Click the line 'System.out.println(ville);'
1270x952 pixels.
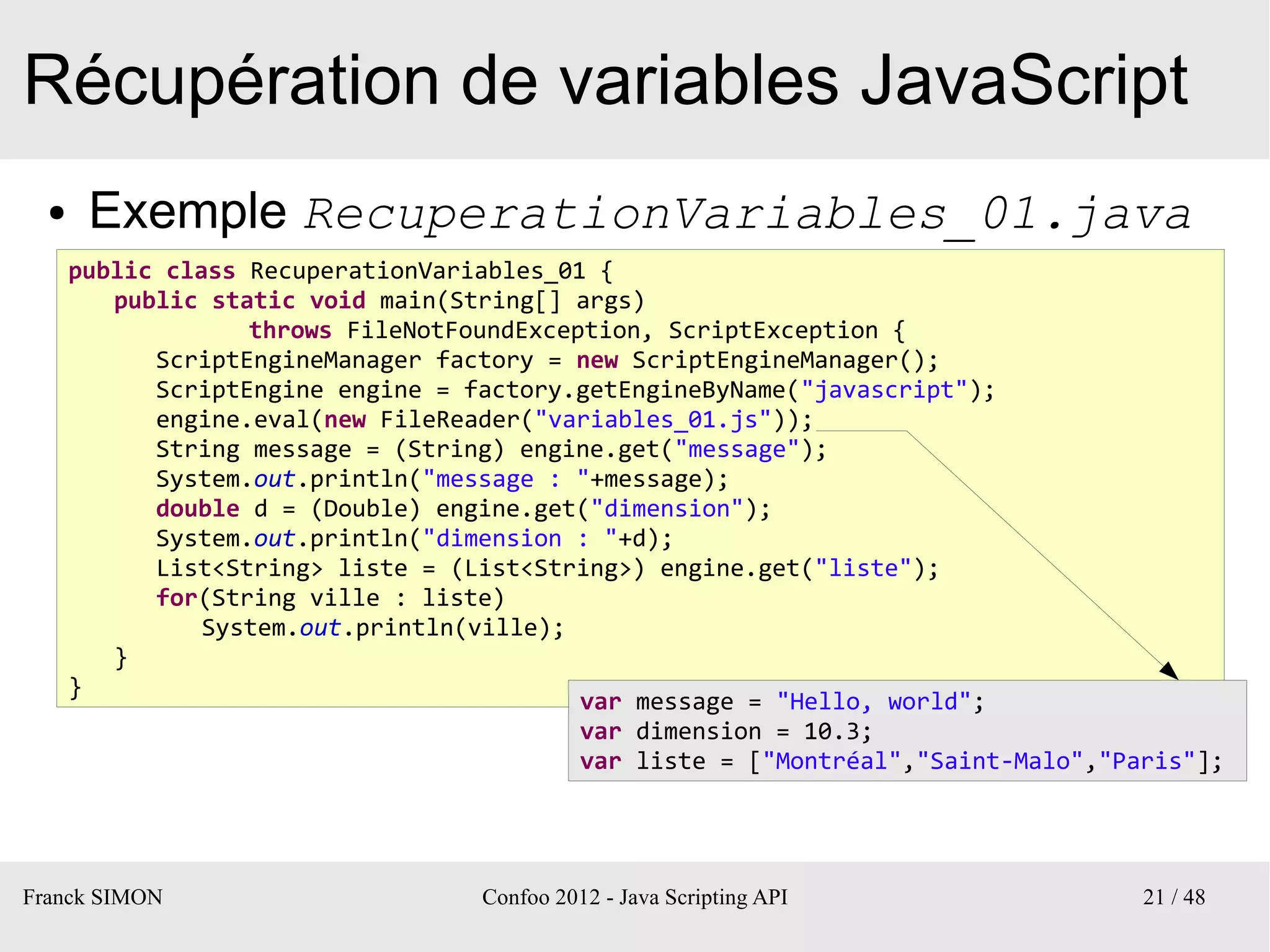tap(383, 628)
